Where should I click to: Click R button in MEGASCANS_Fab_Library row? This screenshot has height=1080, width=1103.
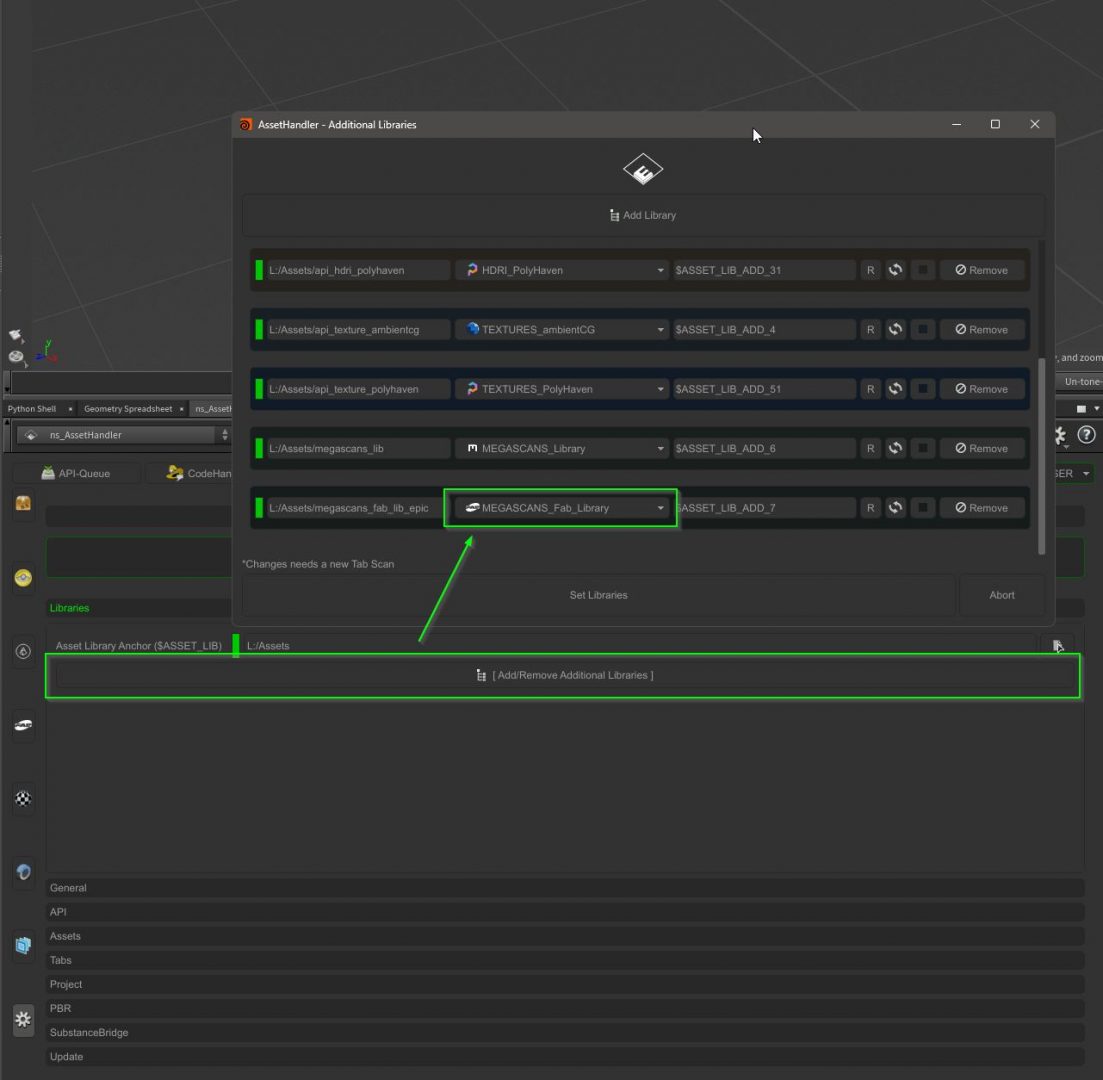(x=870, y=508)
